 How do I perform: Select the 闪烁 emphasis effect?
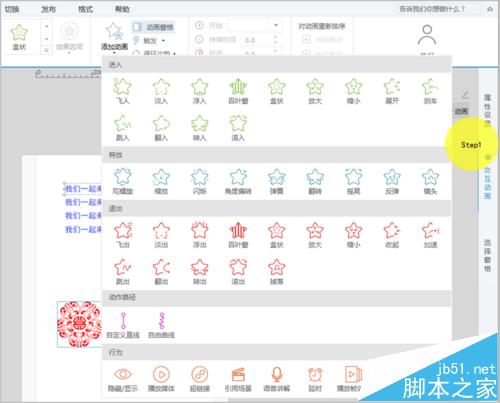point(200,181)
